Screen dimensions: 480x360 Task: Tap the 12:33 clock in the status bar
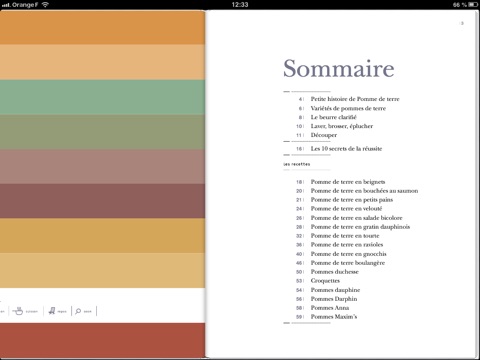240,5
